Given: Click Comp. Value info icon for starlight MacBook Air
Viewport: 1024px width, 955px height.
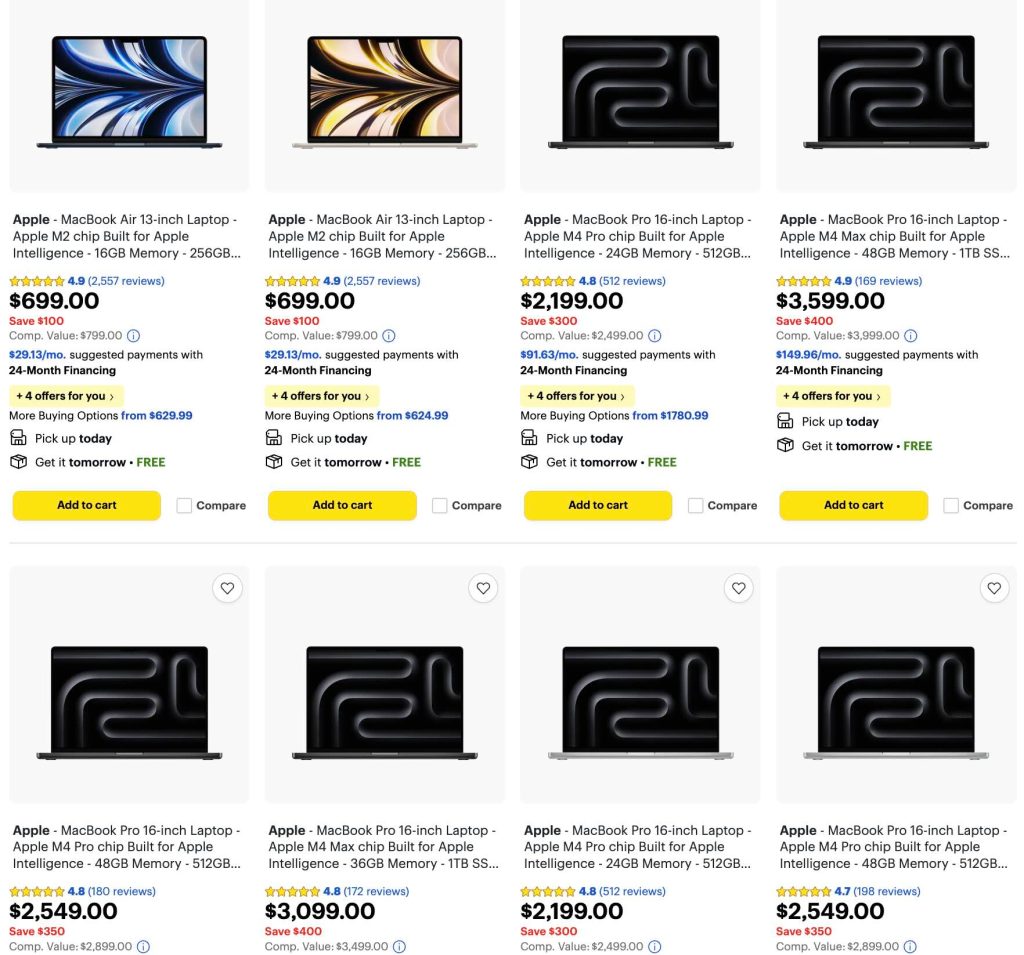Looking at the screenshot, I should pyautogui.click(x=389, y=336).
